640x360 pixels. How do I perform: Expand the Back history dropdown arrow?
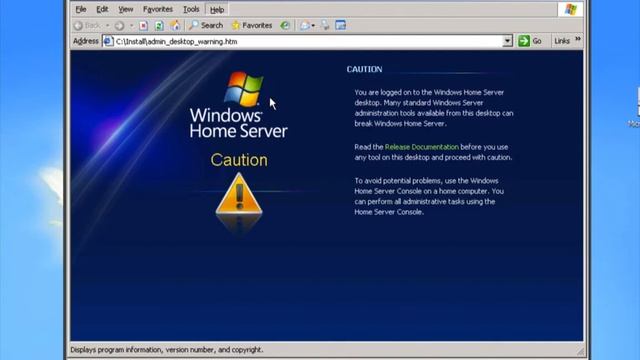click(108, 25)
